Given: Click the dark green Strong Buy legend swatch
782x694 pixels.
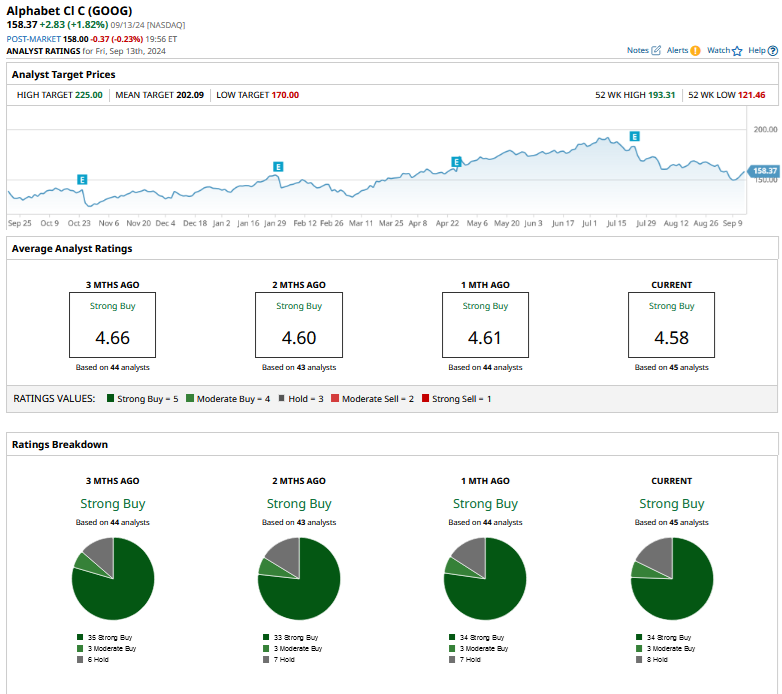Looking at the screenshot, I should pyautogui.click(x=109, y=399).
